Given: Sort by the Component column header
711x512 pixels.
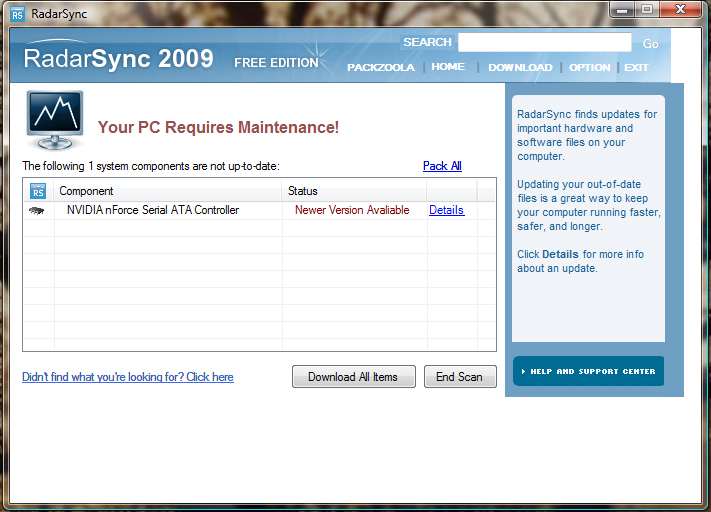Looking at the screenshot, I should click(x=168, y=191).
